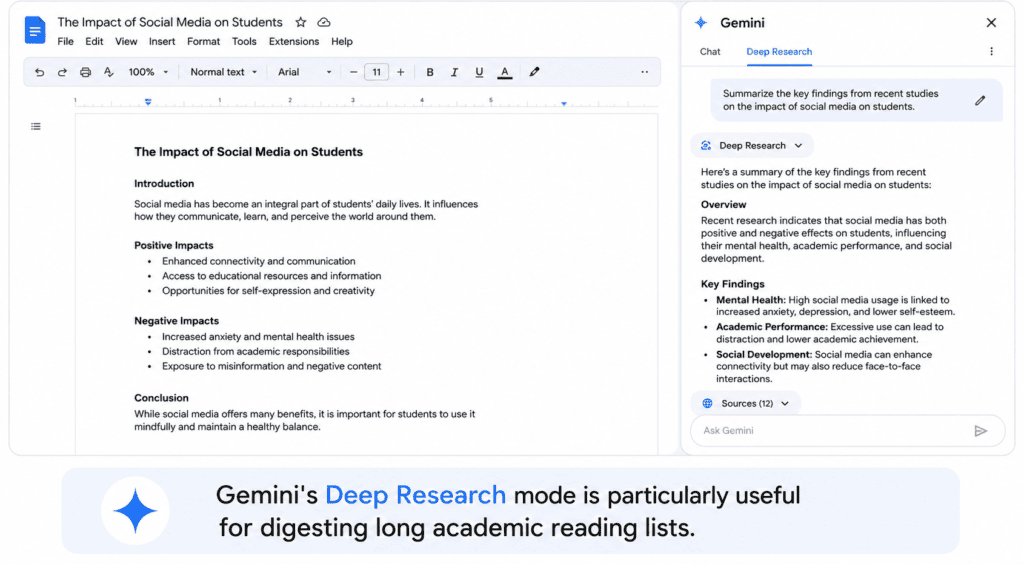Click 'Distraction from academic responsibilities' bullet
The image size is (1024, 564).
coord(255,352)
